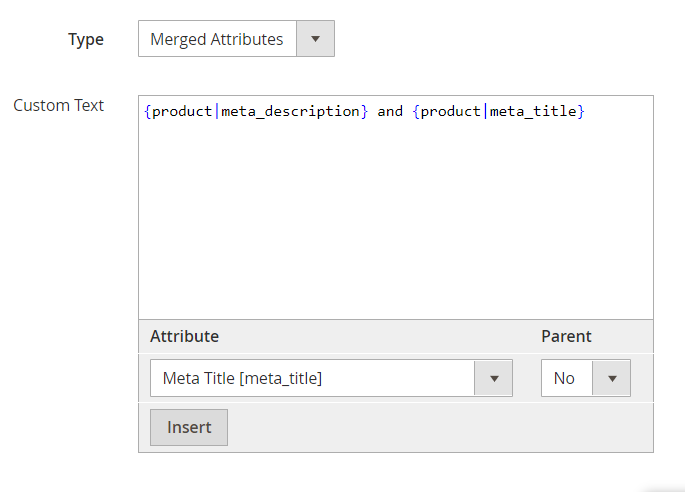Expand the Parent dropdown arrow
The height and width of the screenshot is (492, 685).
pyautogui.click(x=612, y=378)
